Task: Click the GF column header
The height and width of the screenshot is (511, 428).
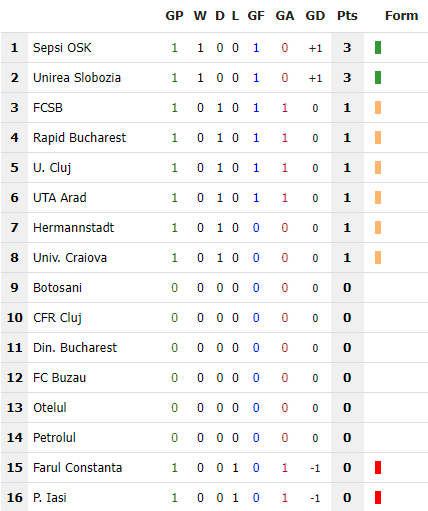Action: pos(256,16)
